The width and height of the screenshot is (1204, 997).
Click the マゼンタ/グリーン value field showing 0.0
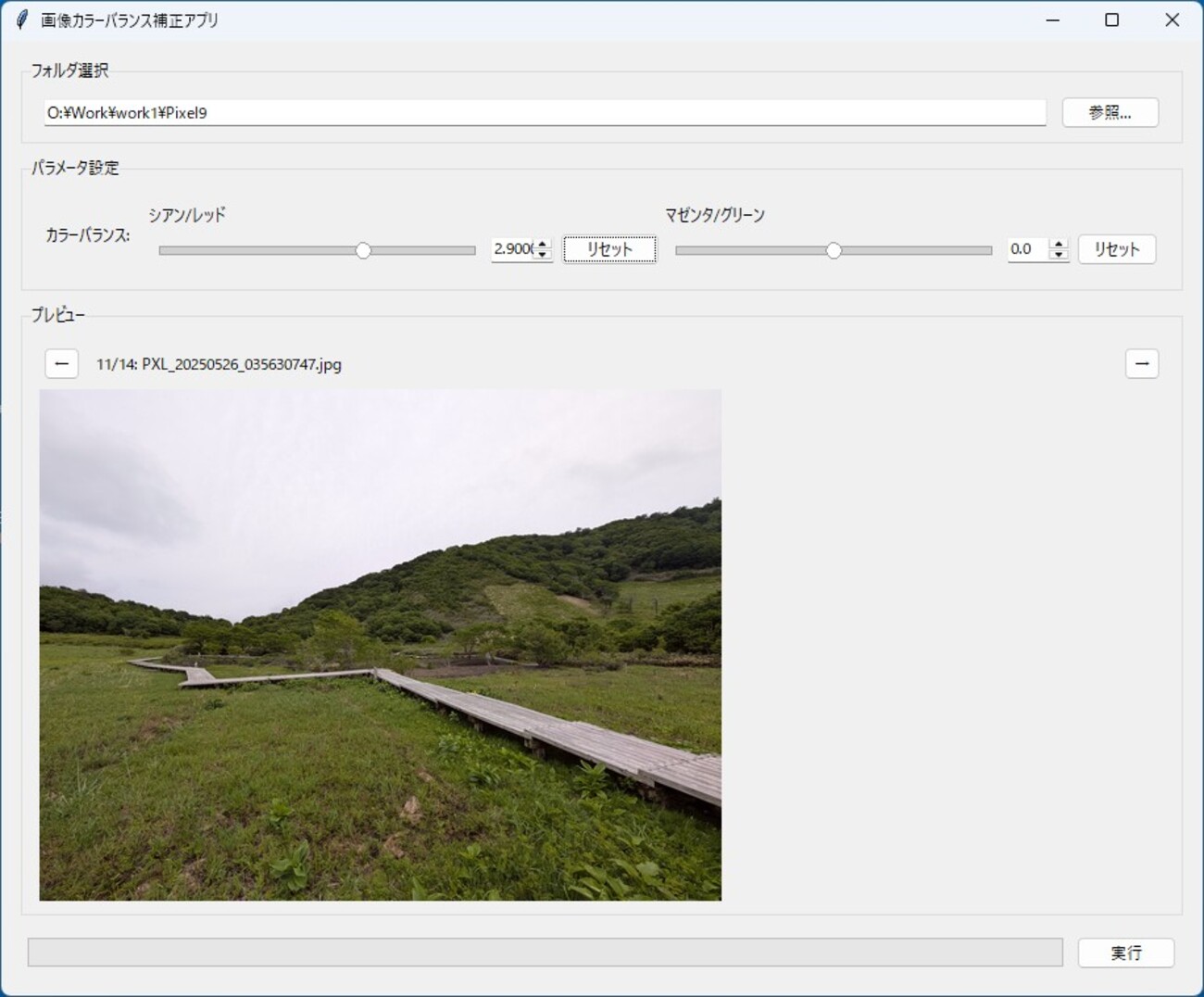click(x=1028, y=248)
